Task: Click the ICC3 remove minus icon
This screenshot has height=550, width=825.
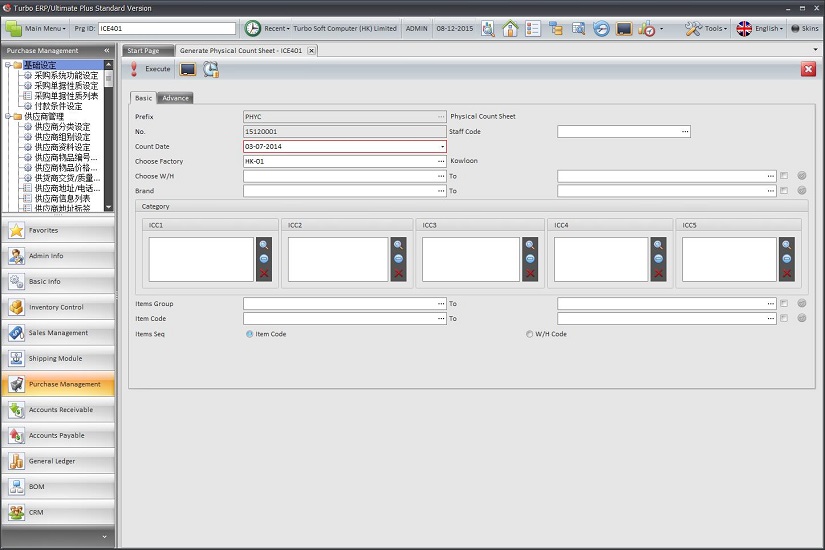Action: [x=530, y=259]
